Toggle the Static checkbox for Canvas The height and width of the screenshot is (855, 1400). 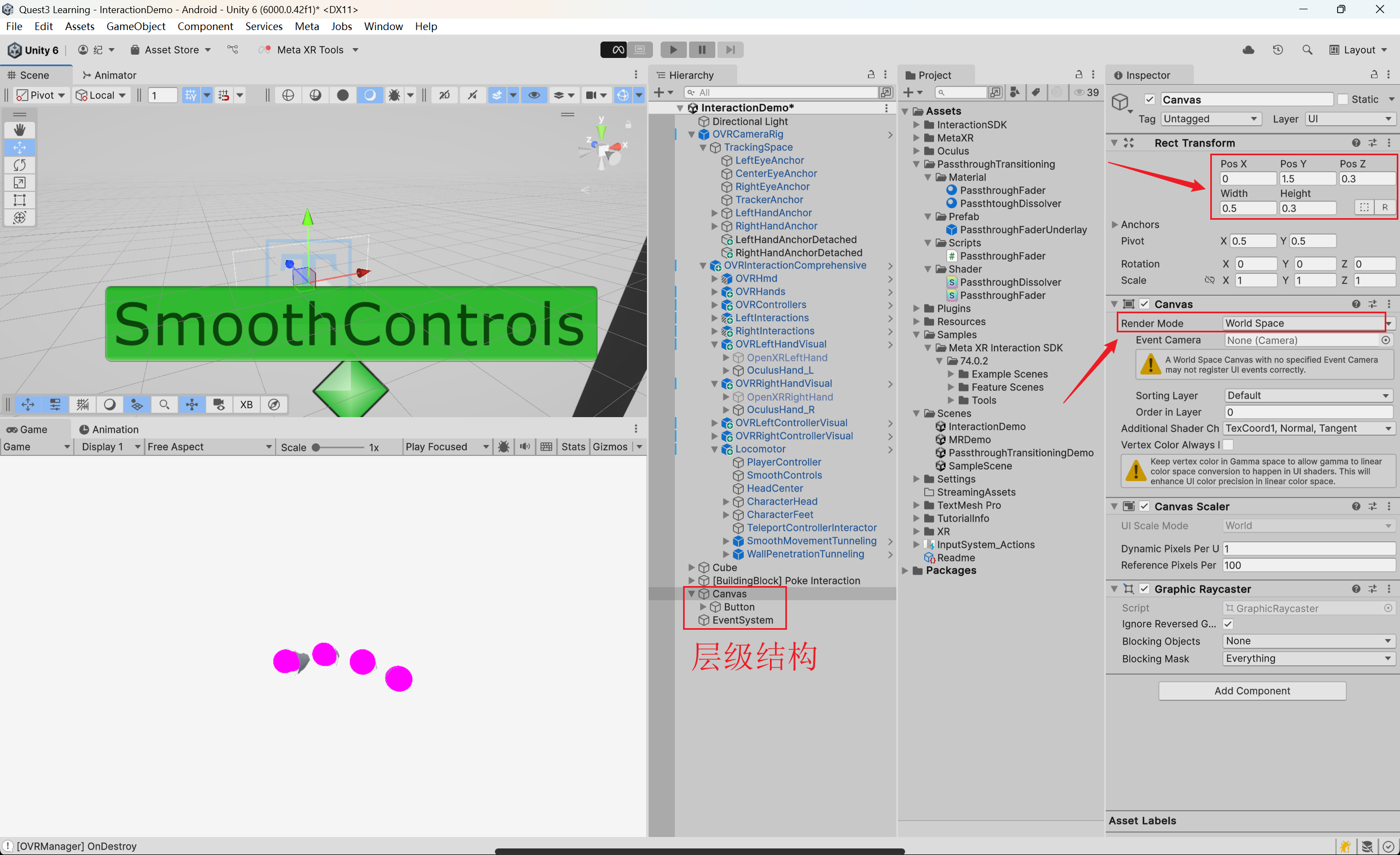(1343, 99)
